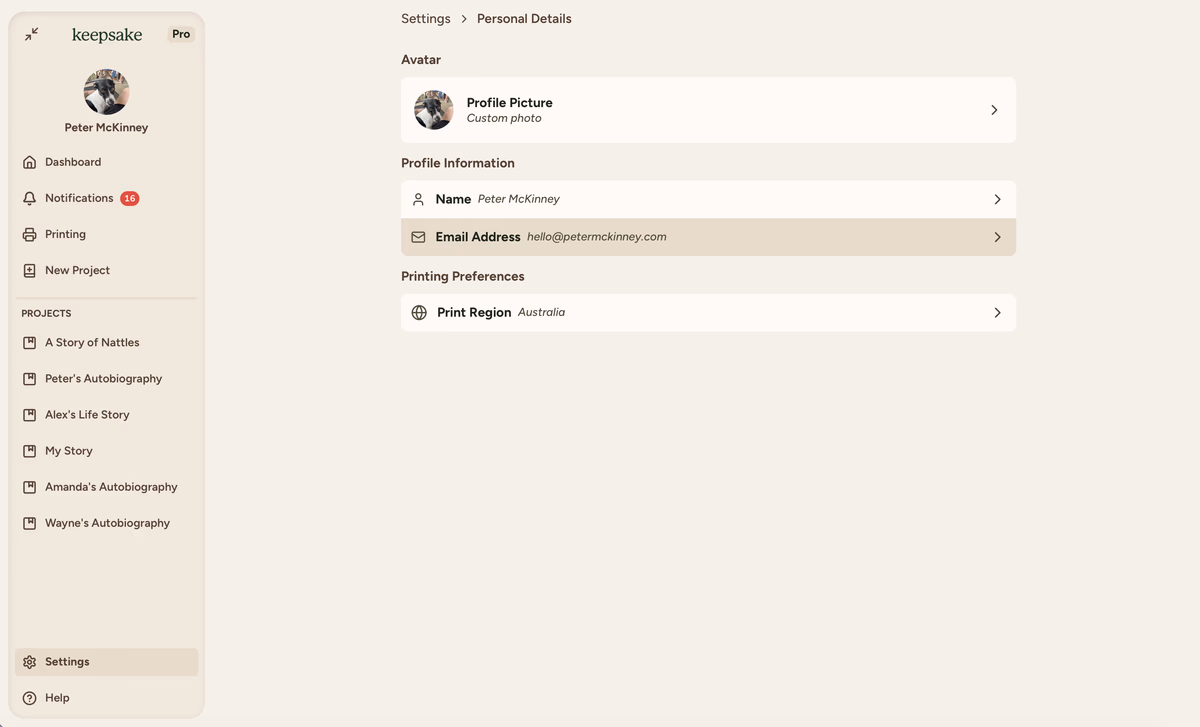Open the Print Region row chevron

point(997,313)
